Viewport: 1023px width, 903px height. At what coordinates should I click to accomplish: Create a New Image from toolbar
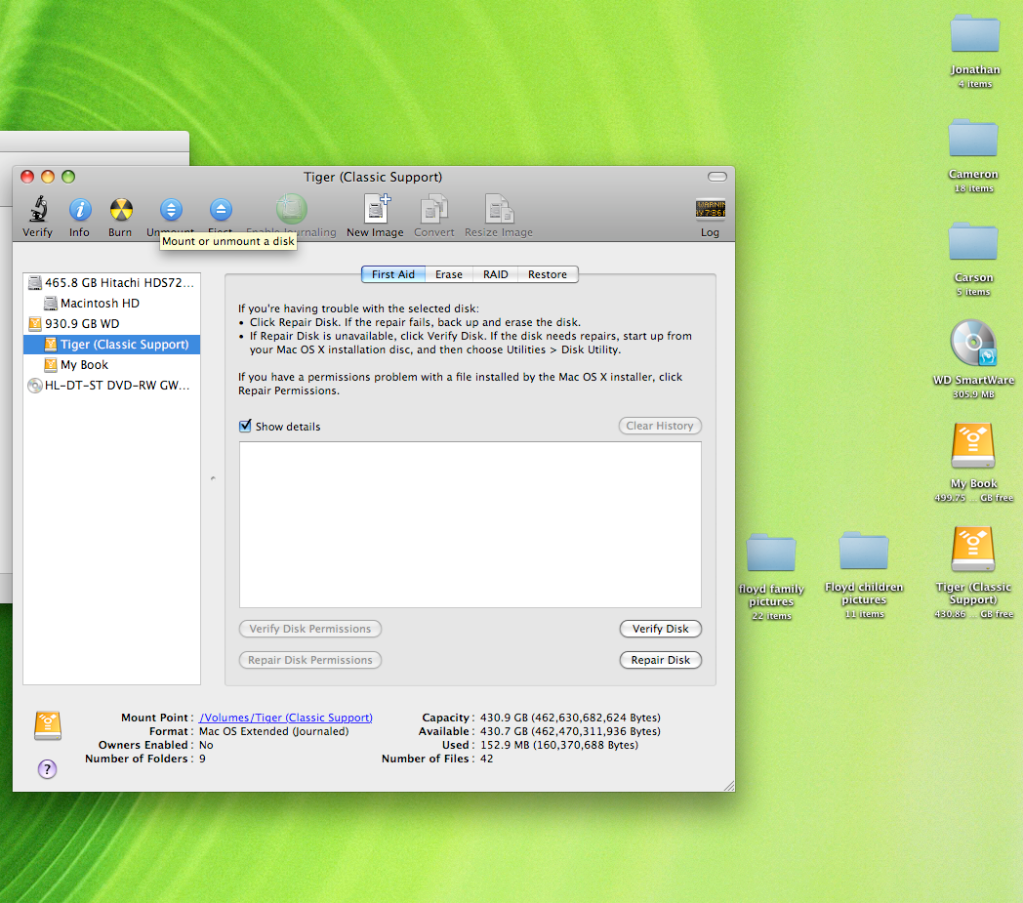point(376,209)
